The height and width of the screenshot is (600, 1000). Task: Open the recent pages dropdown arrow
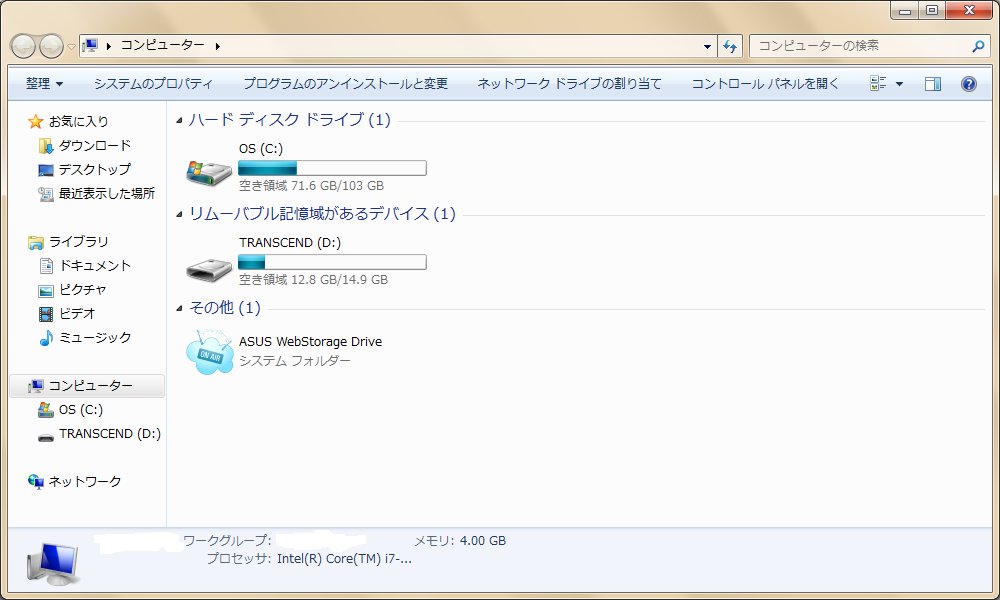71,47
